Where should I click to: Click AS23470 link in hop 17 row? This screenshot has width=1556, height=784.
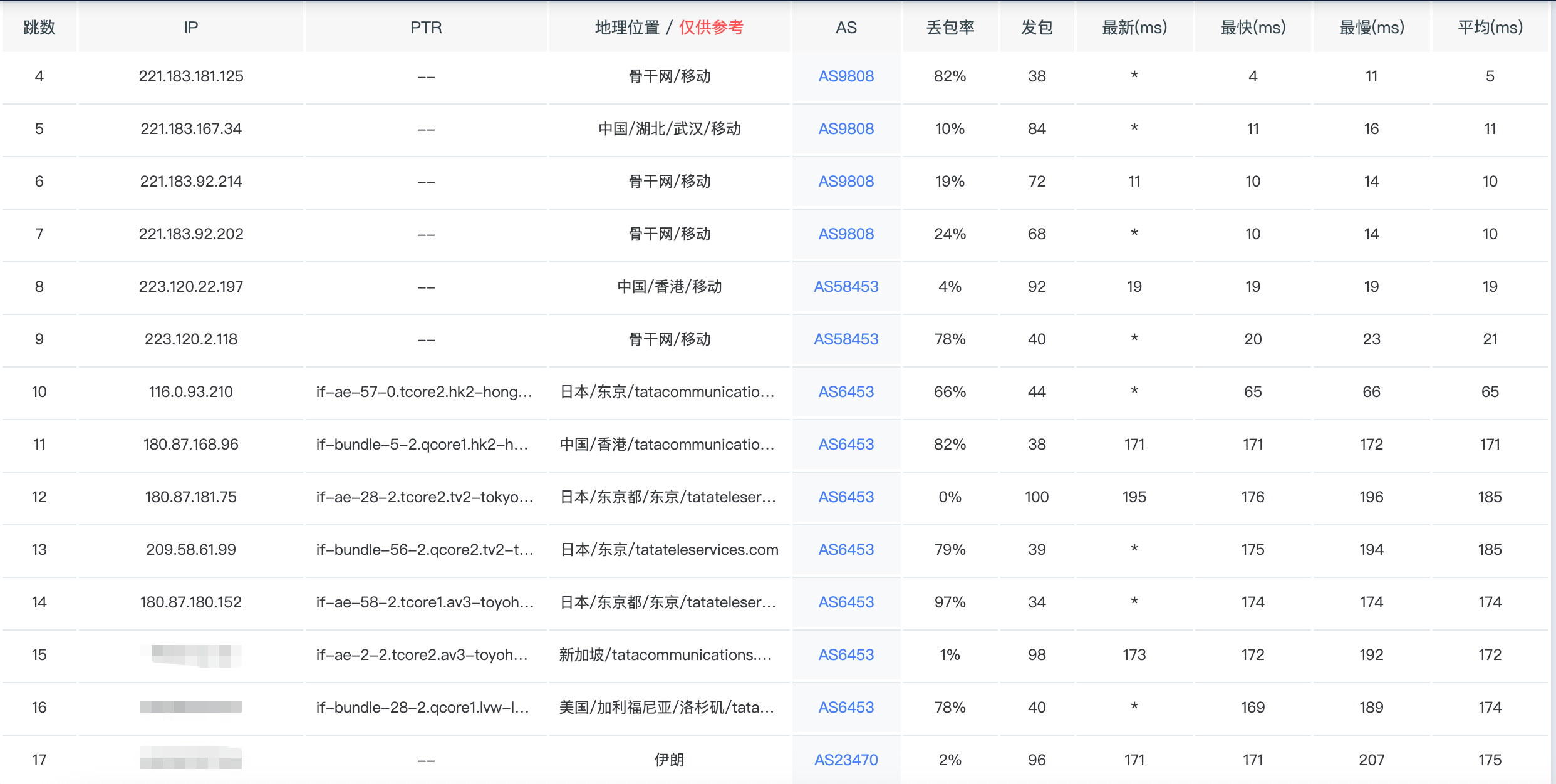point(846,760)
